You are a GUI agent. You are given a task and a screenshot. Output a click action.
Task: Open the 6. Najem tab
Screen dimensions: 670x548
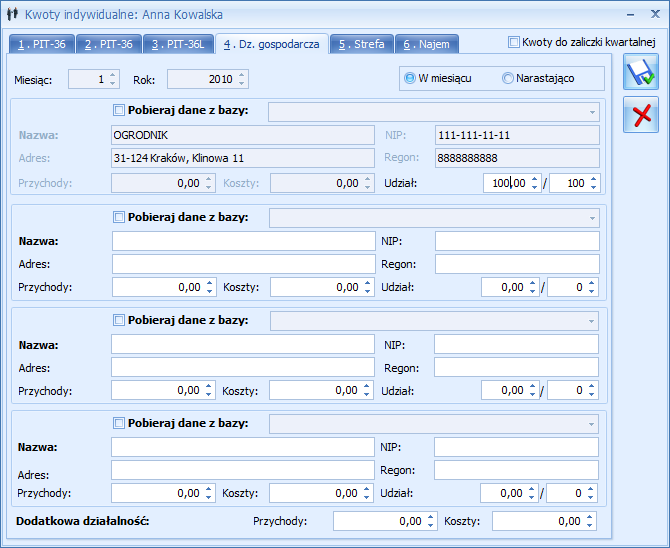(427, 44)
